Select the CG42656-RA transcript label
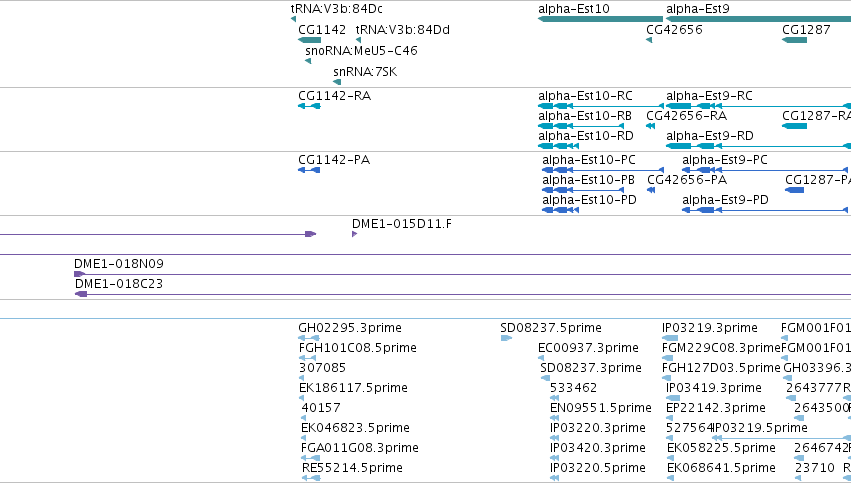The width and height of the screenshot is (851, 483). (687, 116)
